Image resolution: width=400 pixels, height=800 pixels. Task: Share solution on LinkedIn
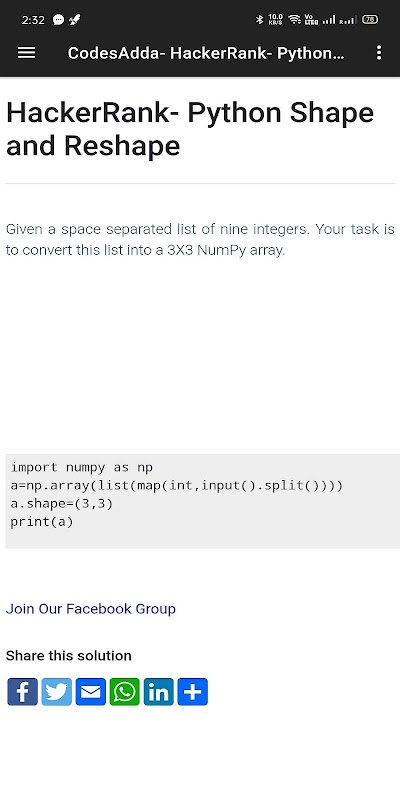pos(159,692)
